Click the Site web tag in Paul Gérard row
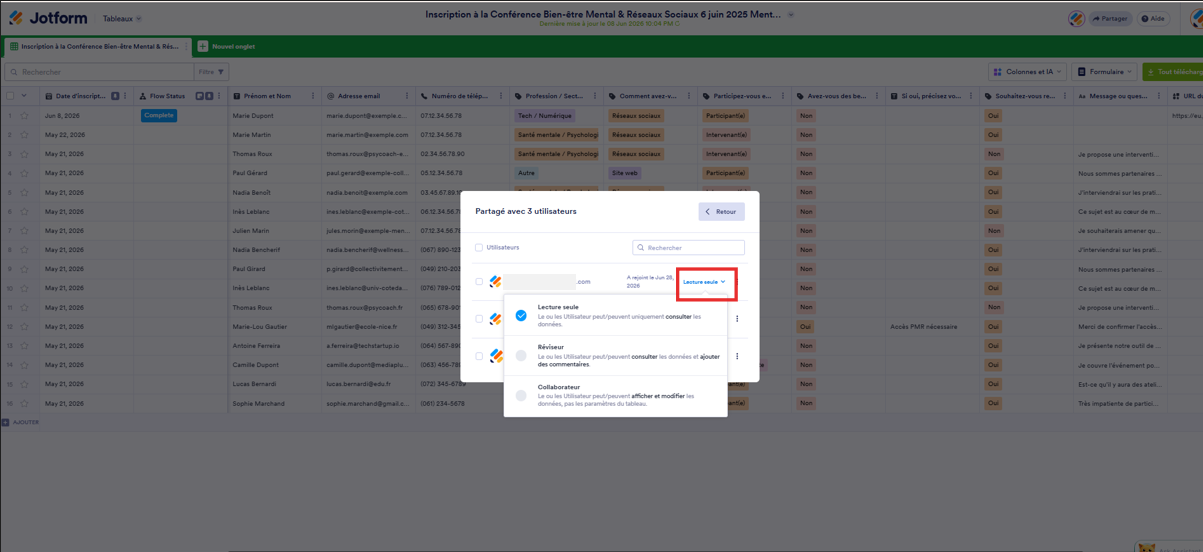 click(625, 173)
